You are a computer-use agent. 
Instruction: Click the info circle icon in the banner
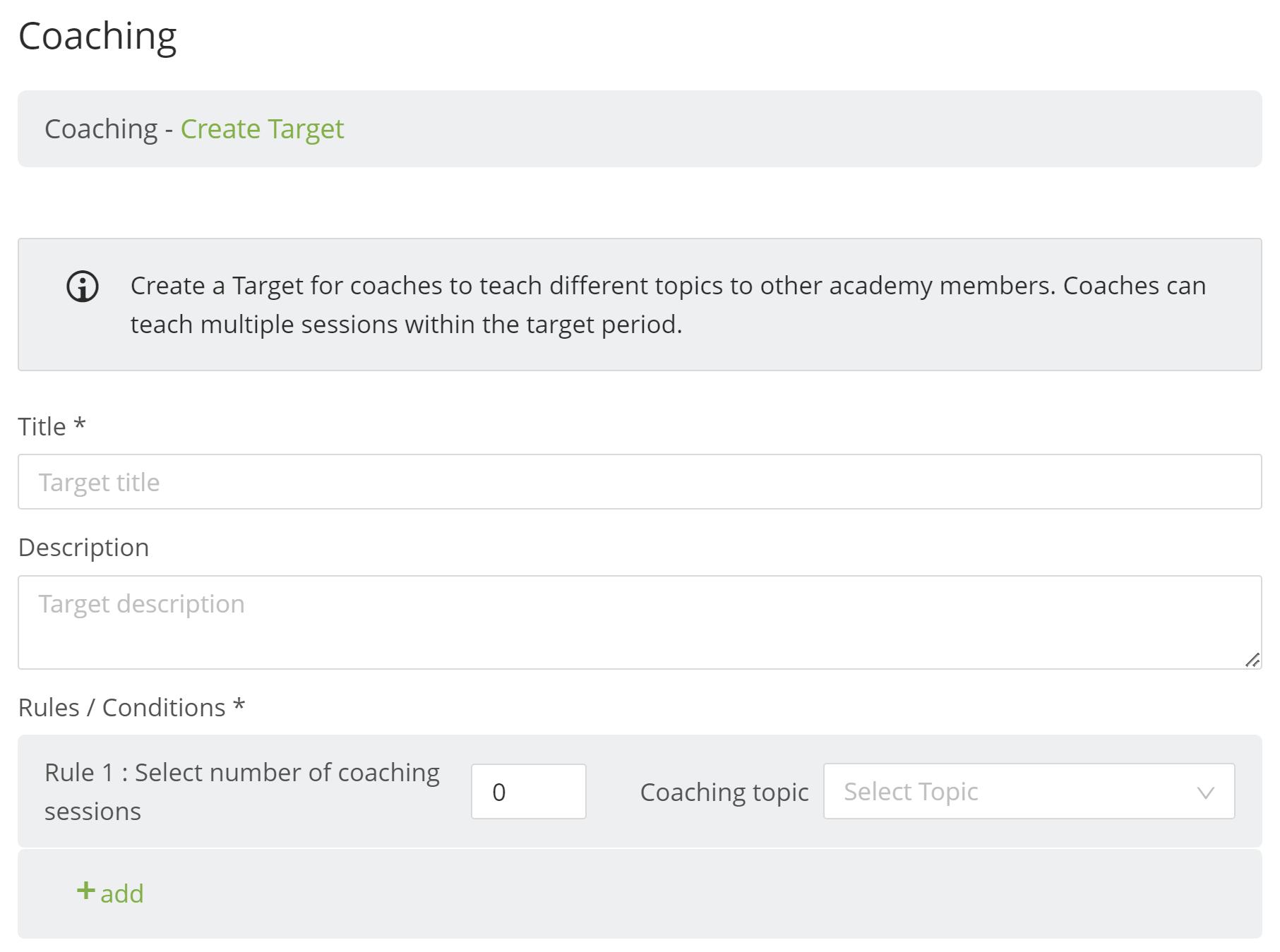click(x=83, y=287)
